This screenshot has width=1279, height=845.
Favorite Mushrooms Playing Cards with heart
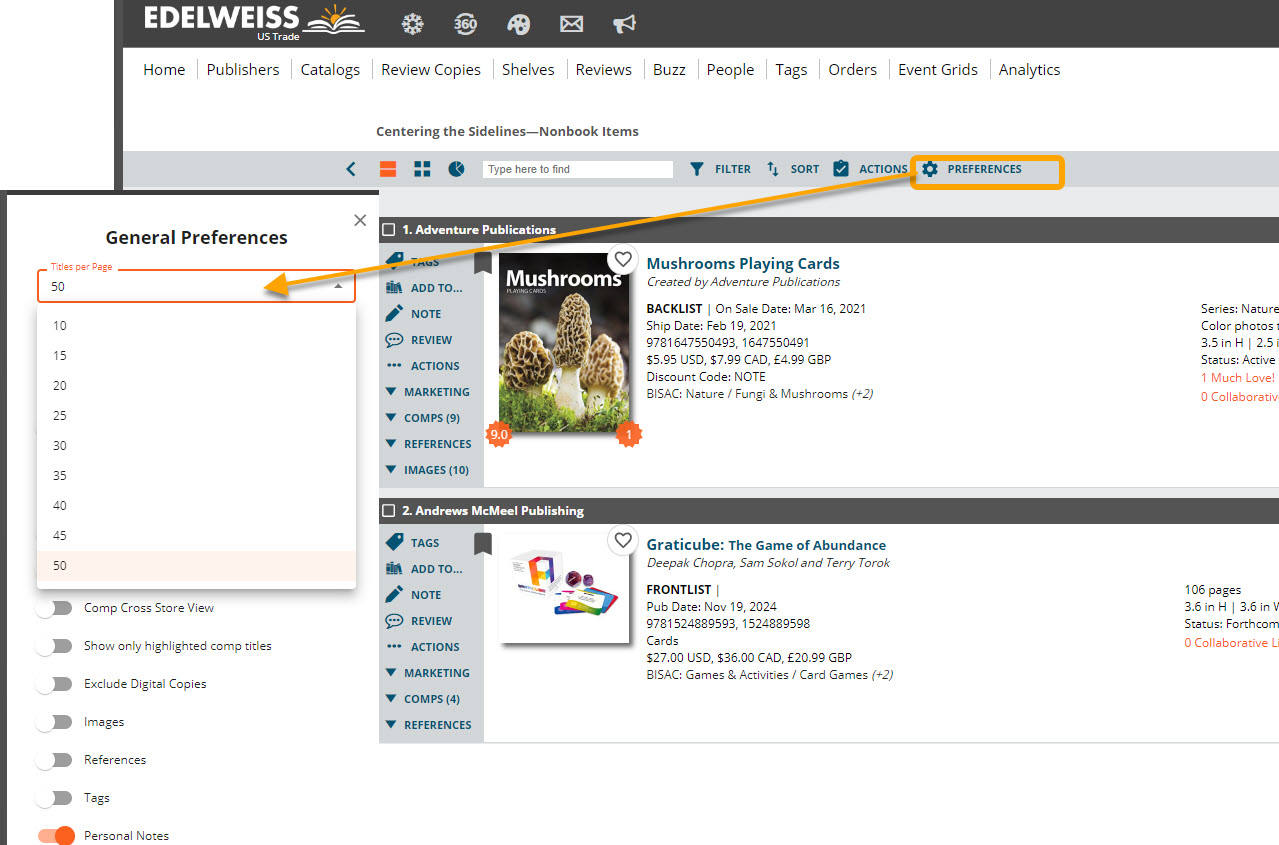[624, 260]
